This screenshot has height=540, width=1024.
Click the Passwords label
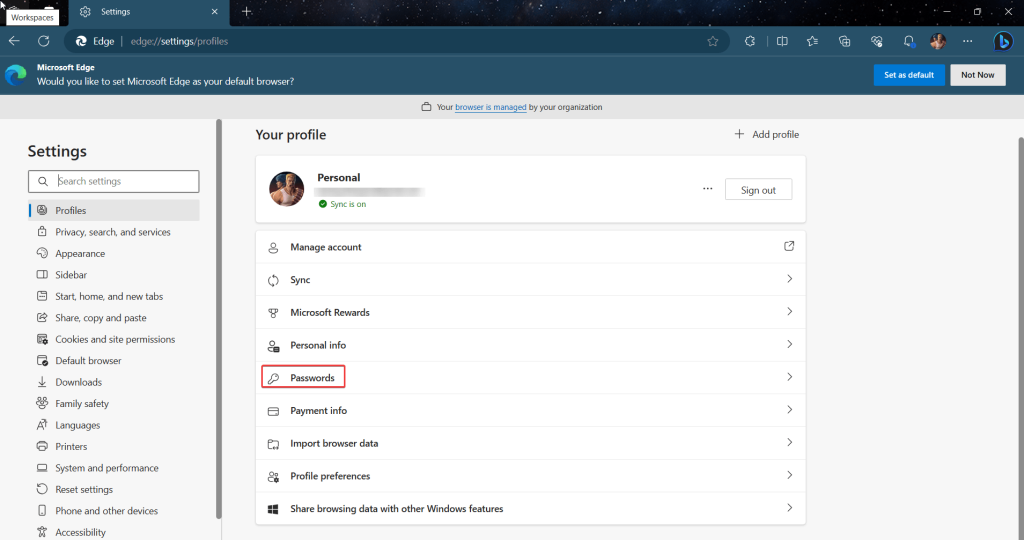tap(312, 378)
